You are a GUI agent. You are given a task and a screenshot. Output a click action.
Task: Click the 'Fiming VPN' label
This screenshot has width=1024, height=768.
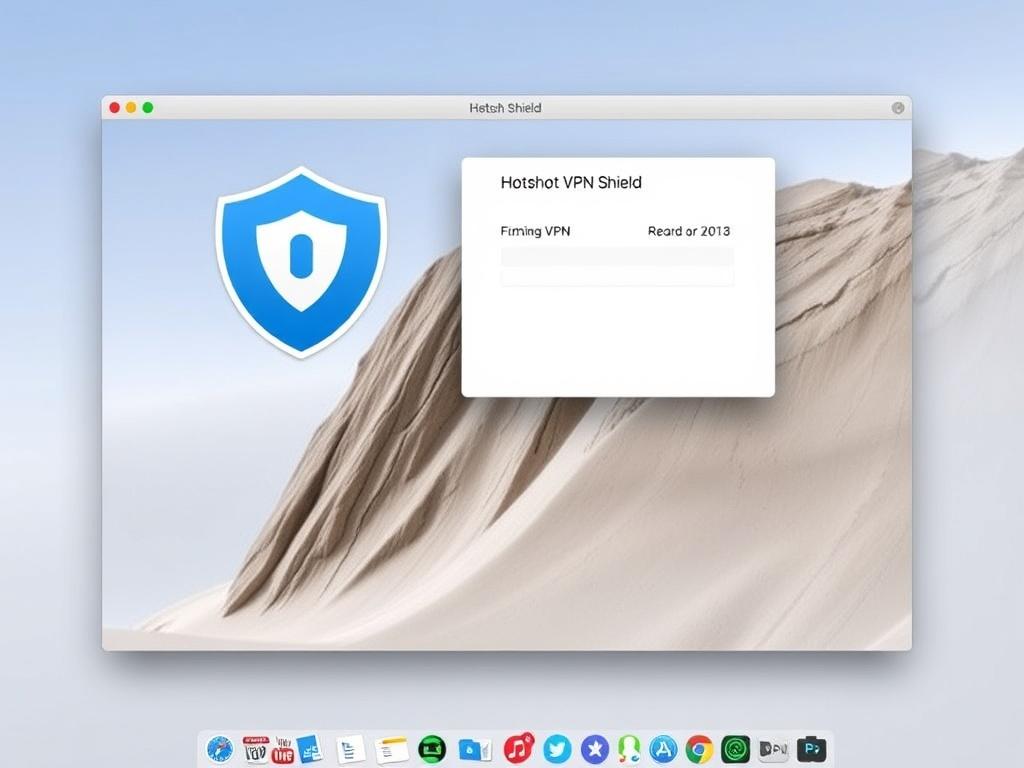pos(535,231)
